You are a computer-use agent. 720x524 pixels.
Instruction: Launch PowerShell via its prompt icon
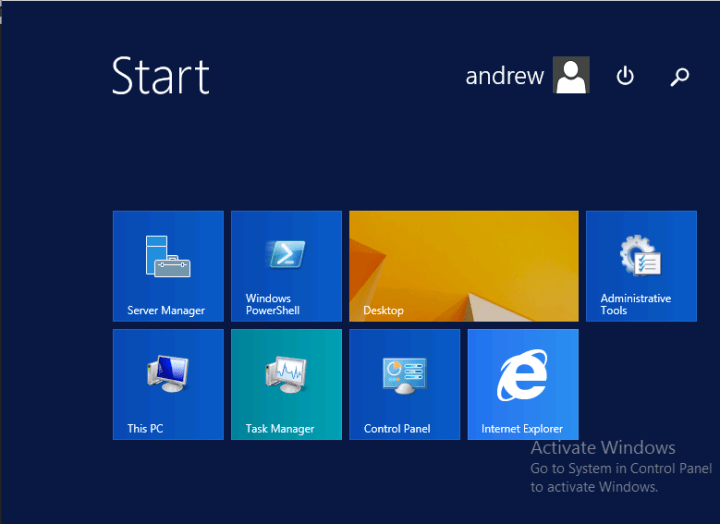285,254
